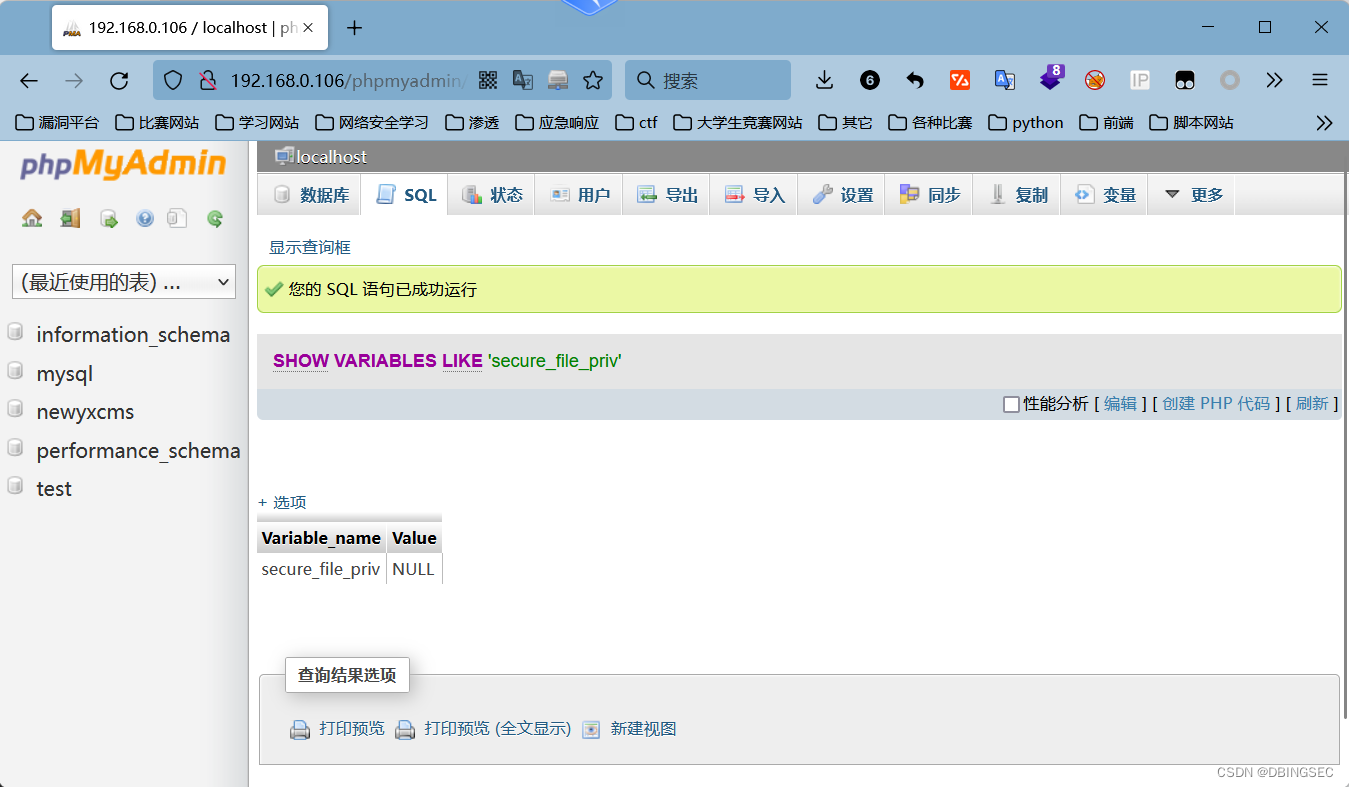The height and width of the screenshot is (787, 1349).
Task: Open the 复制 replication tab
Action: click(1017, 195)
